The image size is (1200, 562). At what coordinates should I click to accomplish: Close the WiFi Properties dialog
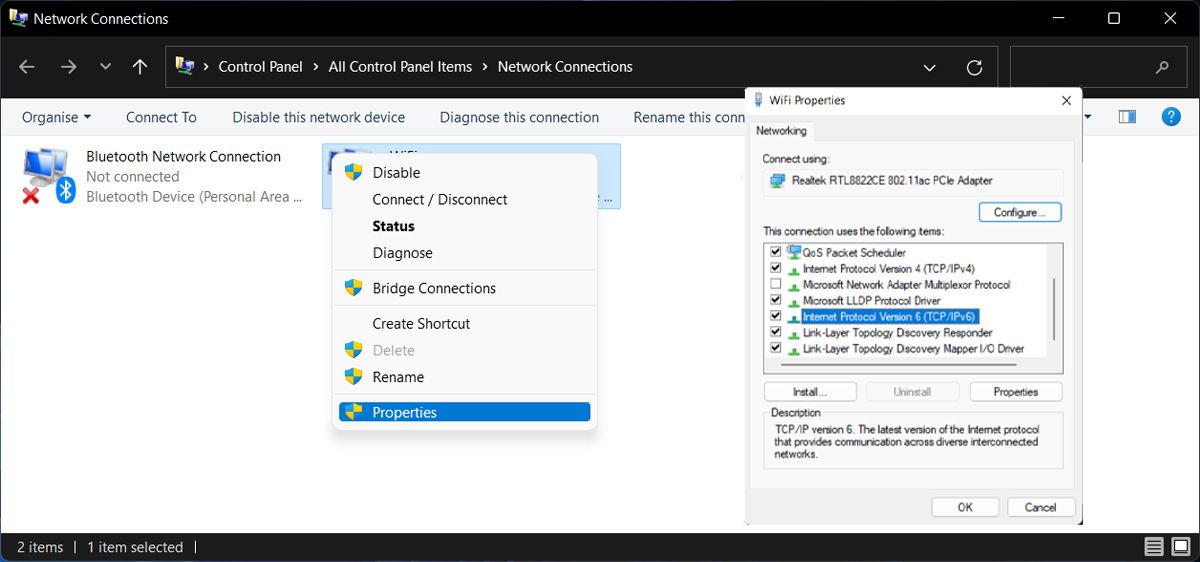(x=1066, y=100)
